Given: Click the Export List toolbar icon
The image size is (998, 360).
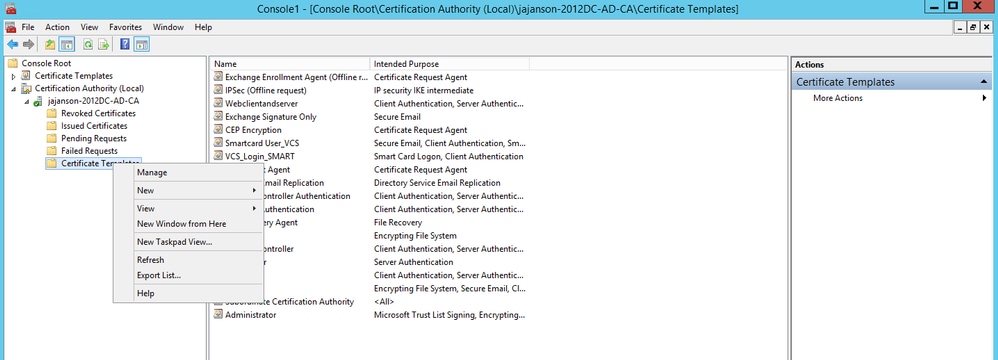Looking at the screenshot, I should tap(104, 45).
